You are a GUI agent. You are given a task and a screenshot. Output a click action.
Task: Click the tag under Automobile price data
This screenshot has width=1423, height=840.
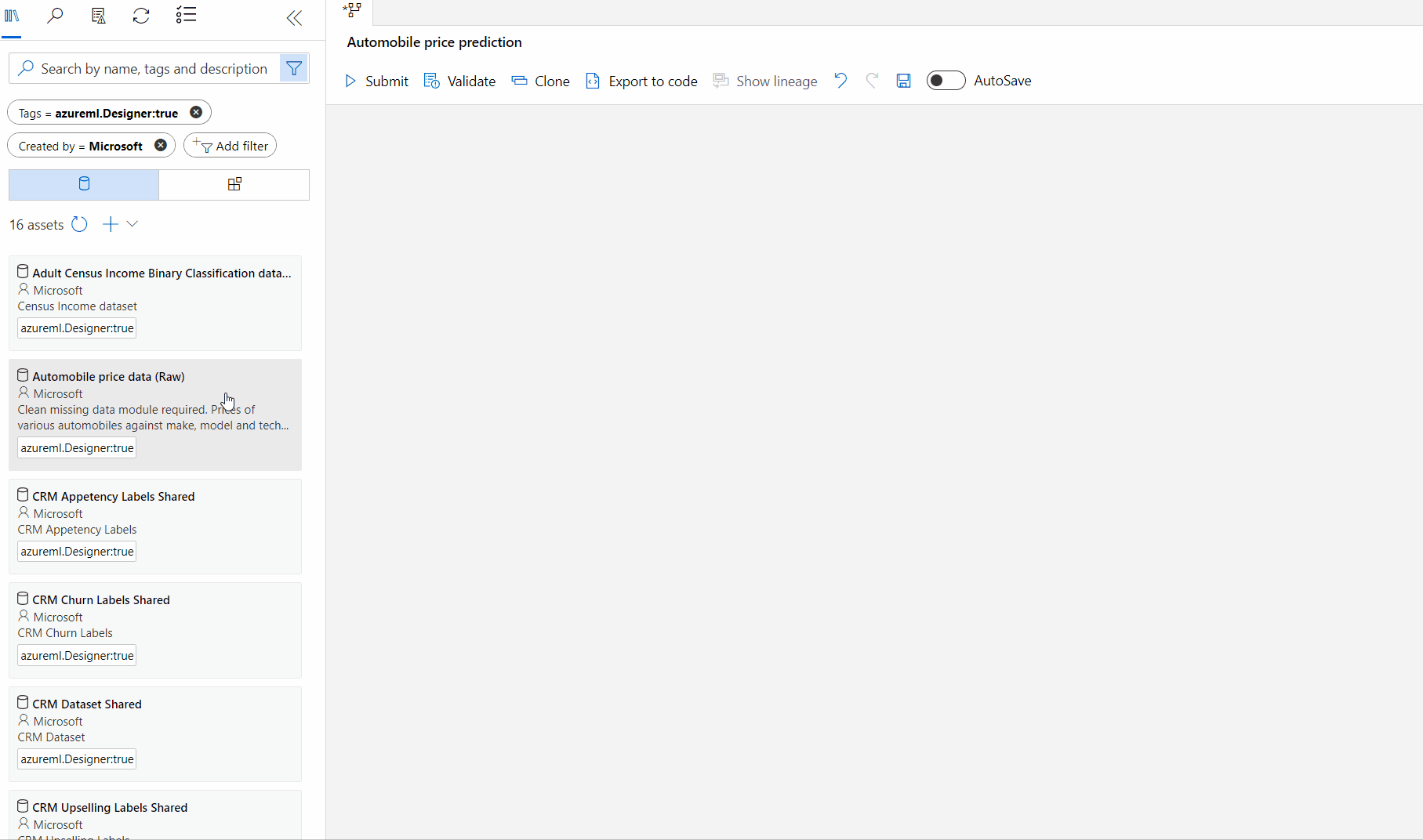[77, 448]
